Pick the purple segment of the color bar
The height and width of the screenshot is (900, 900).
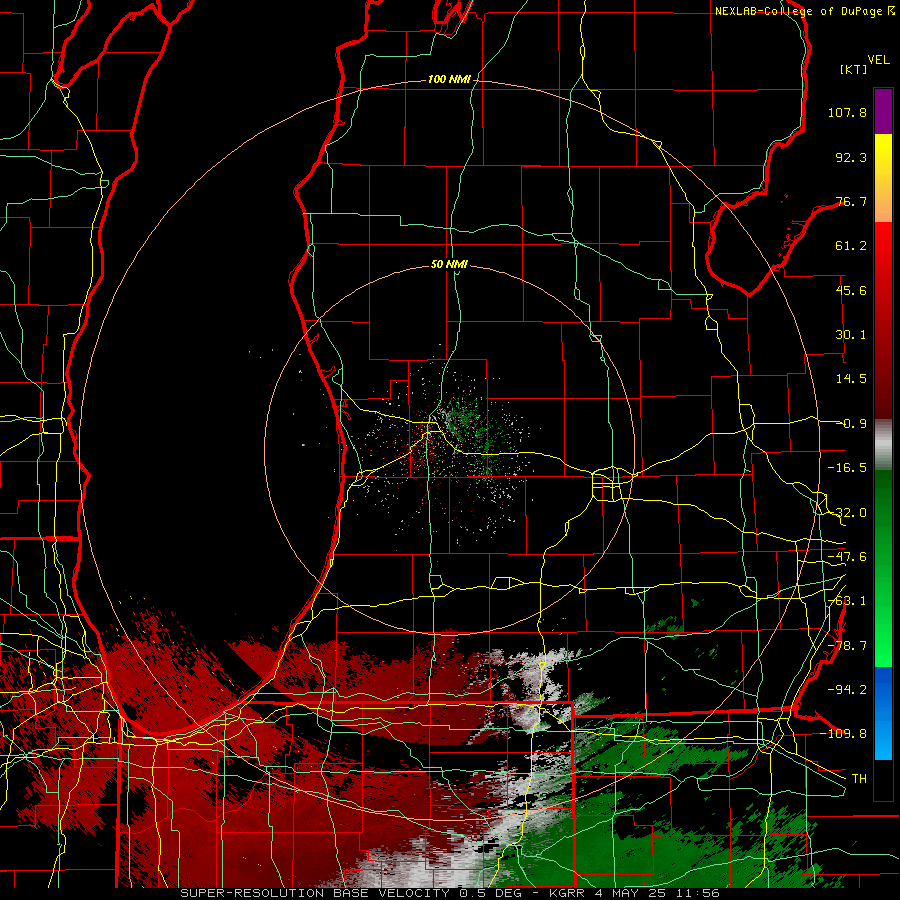tap(883, 111)
